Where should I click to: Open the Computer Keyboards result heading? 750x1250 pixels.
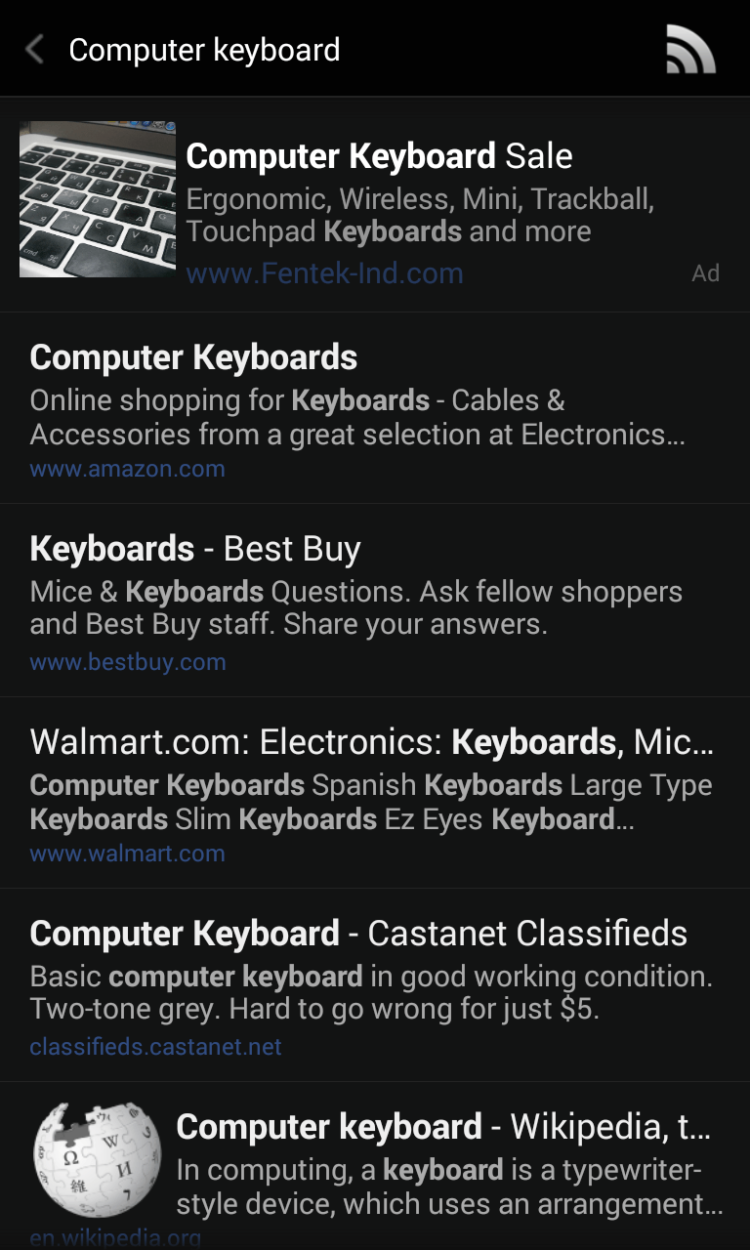[193, 358]
